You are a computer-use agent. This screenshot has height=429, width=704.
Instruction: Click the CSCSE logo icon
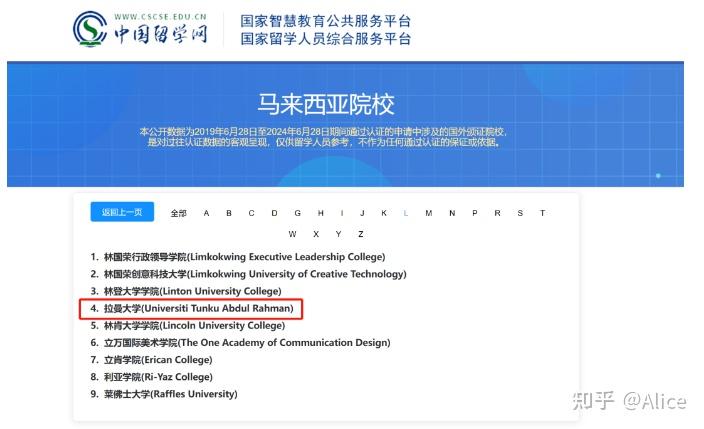pyautogui.click(x=90, y=29)
